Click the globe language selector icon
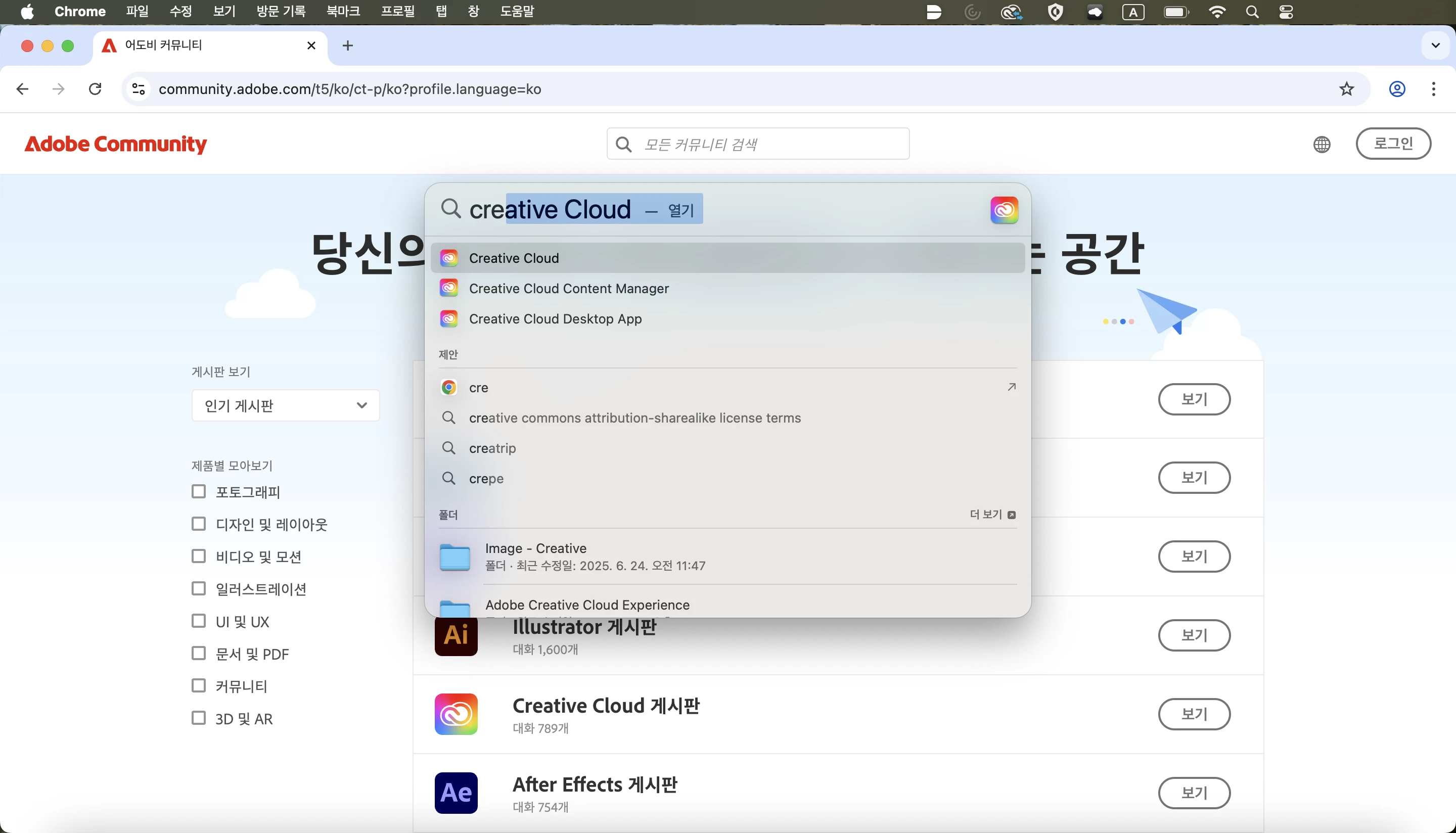 click(1322, 144)
